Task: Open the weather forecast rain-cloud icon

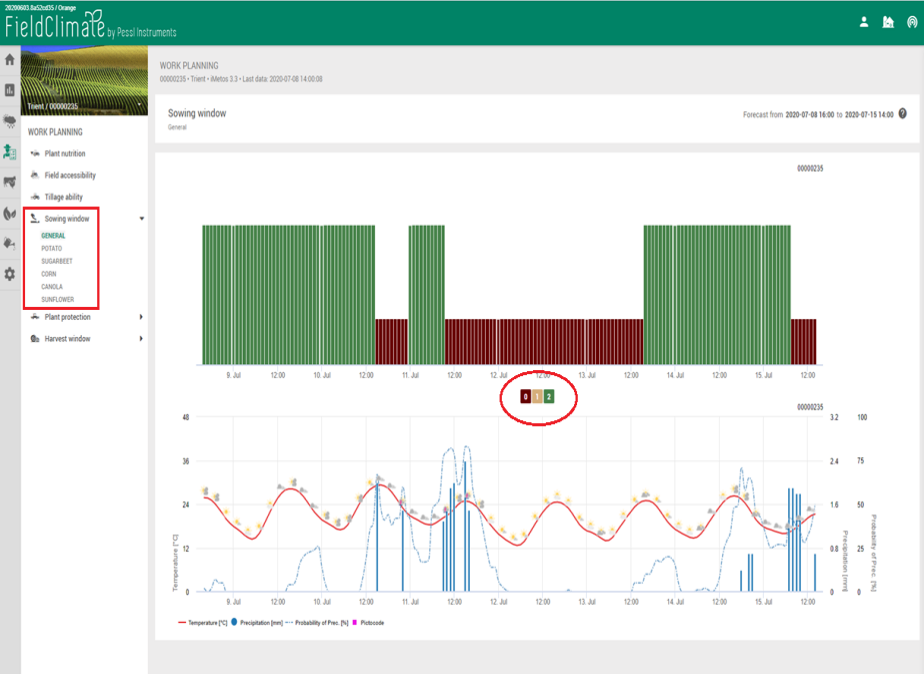Action: (x=10, y=121)
